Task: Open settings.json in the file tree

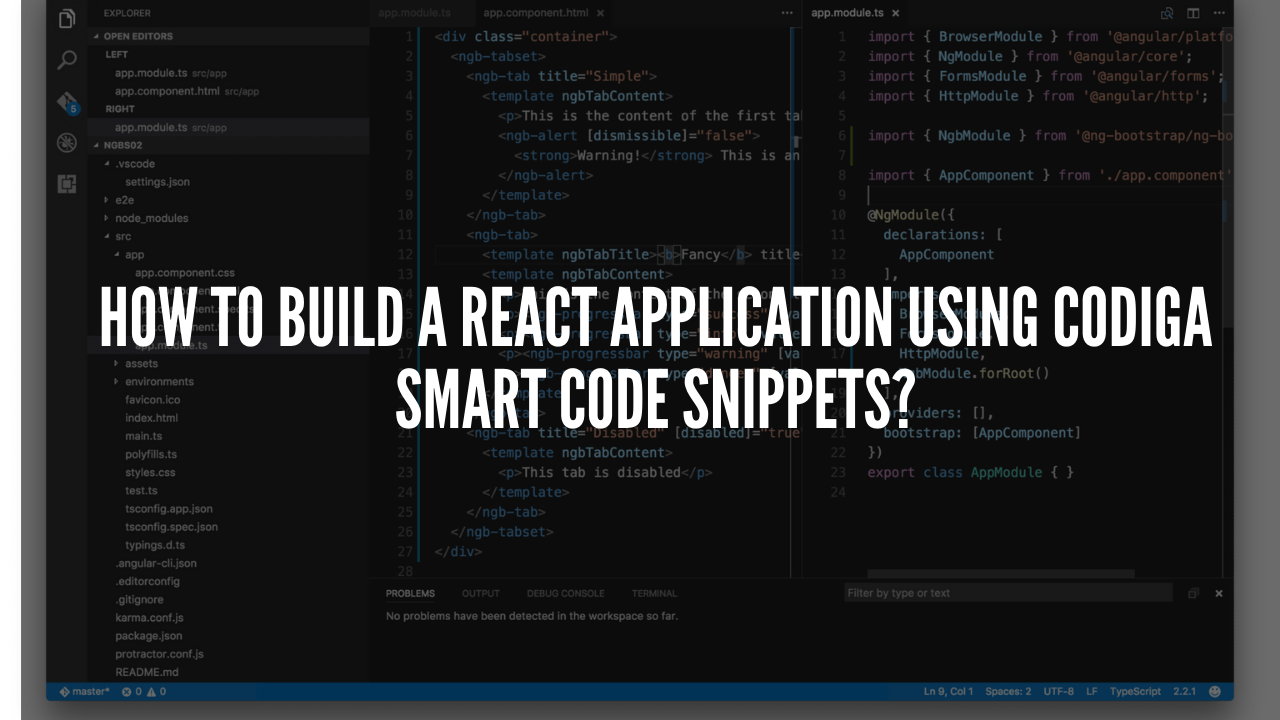Action: click(157, 182)
